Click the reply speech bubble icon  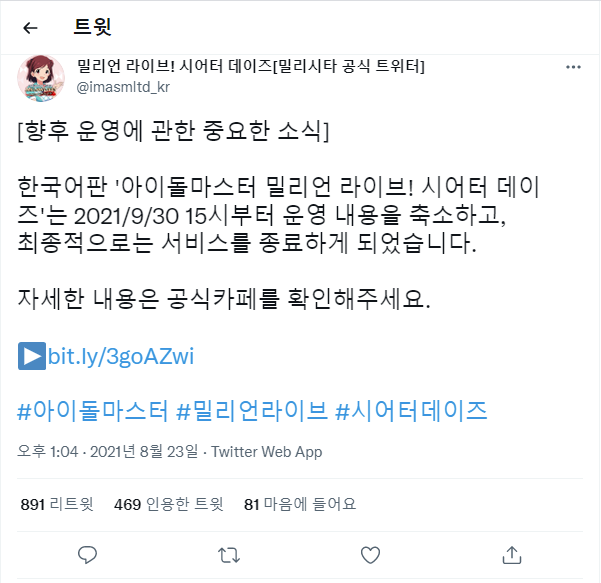tap(87, 555)
